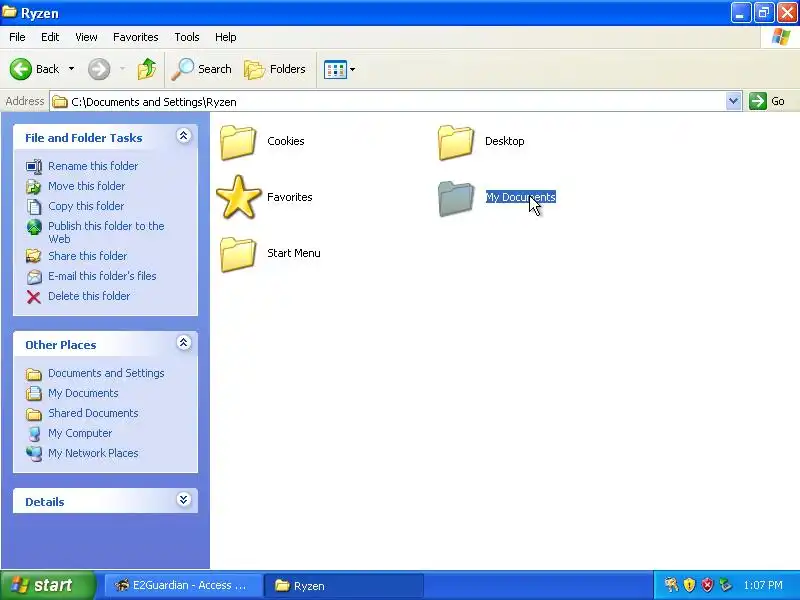
Task: Click the Publish globe icon
Action: 34,228
